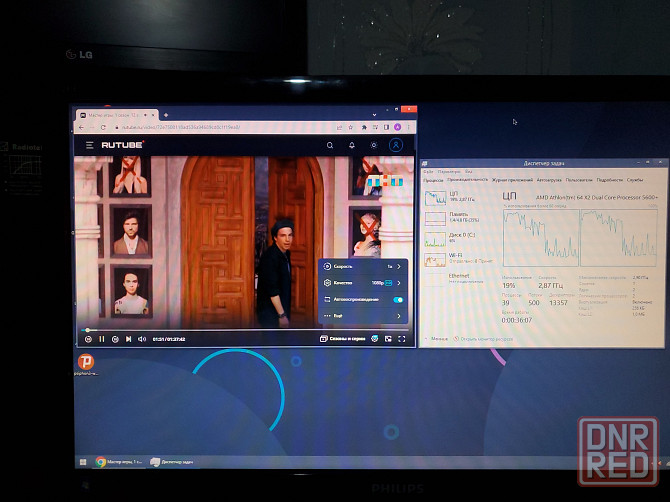Viewport: 670px width, 502px height.
Task: Select Ethernet in performance list
Action: tap(458, 278)
